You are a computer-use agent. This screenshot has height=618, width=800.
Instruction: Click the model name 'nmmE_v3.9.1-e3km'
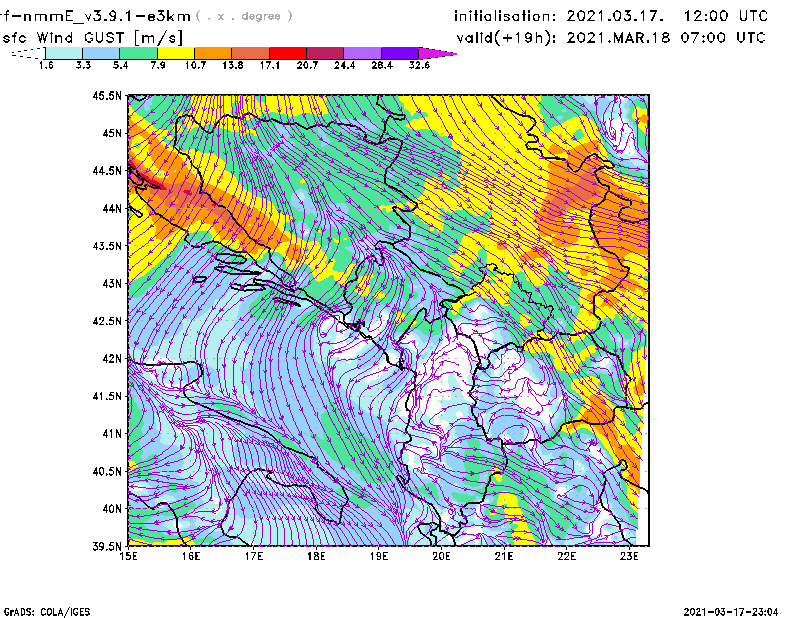point(107,16)
